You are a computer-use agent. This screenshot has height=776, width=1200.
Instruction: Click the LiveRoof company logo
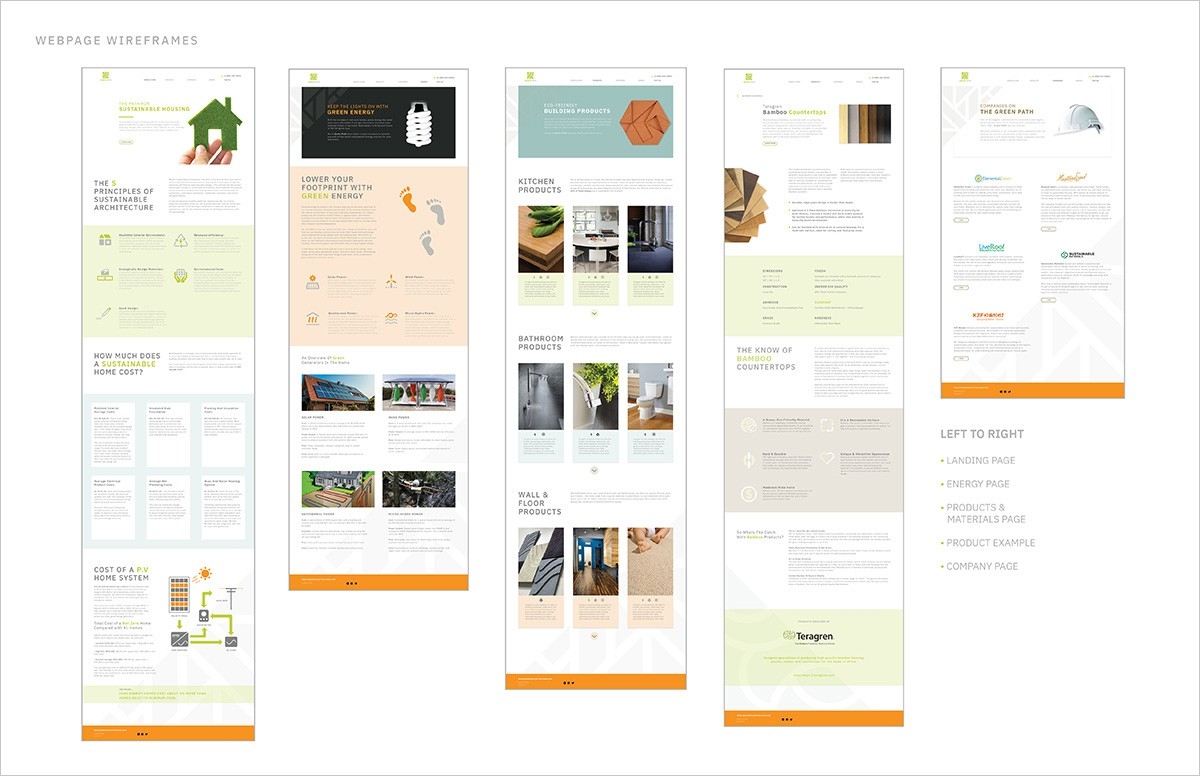[x=993, y=248]
